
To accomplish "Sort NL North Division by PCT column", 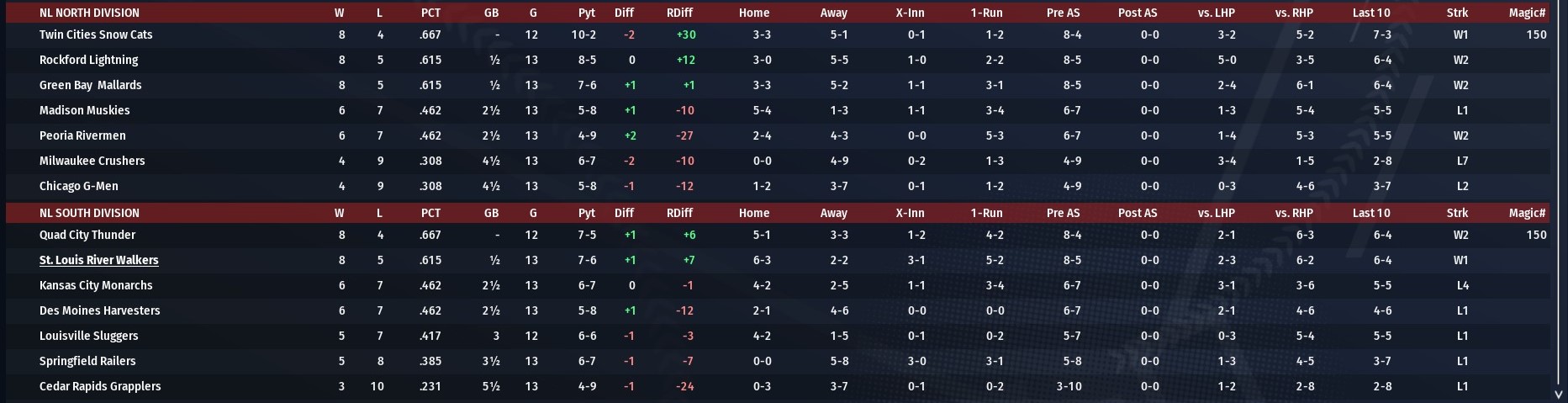I will (x=430, y=13).
